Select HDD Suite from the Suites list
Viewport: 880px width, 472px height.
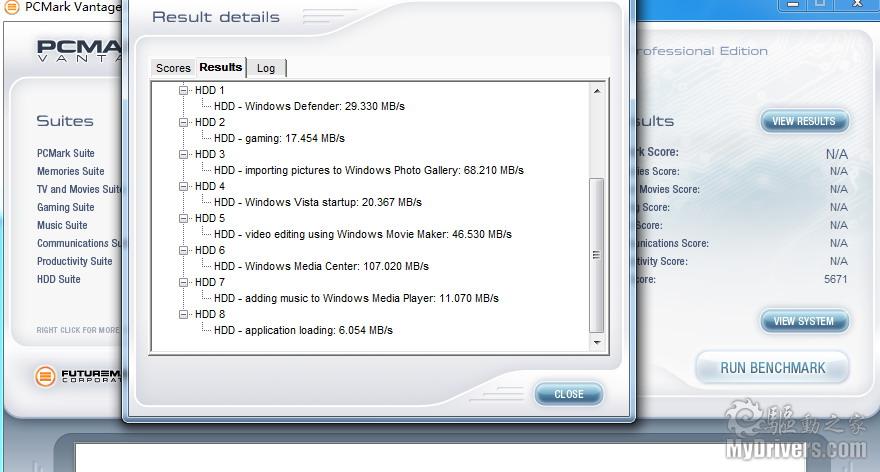[59, 279]
